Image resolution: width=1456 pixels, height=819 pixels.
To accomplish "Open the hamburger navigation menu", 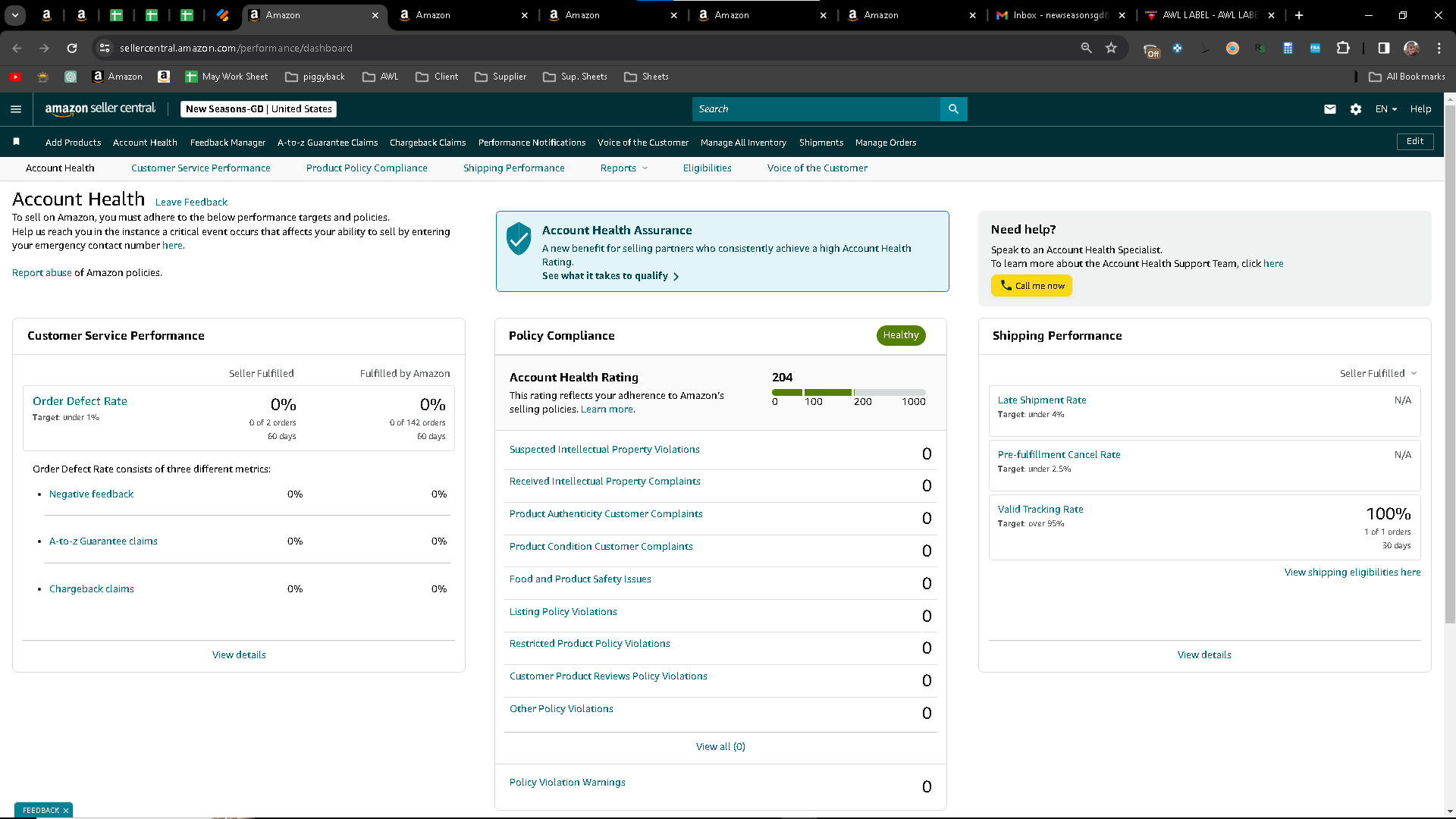I will coord(16,109).
